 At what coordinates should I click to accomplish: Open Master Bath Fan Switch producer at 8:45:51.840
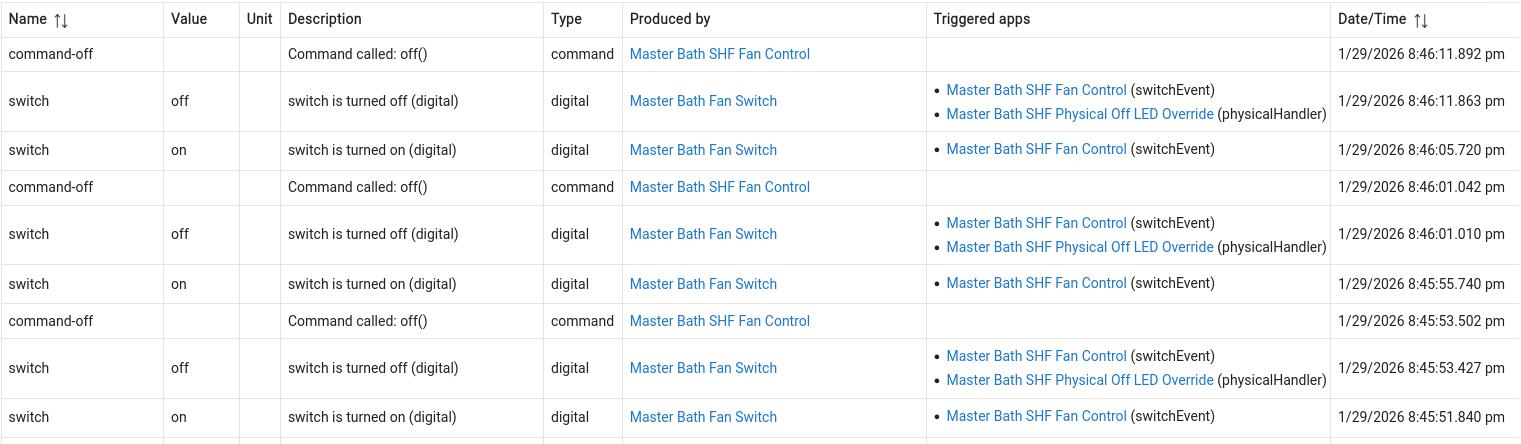click(703, 417)
